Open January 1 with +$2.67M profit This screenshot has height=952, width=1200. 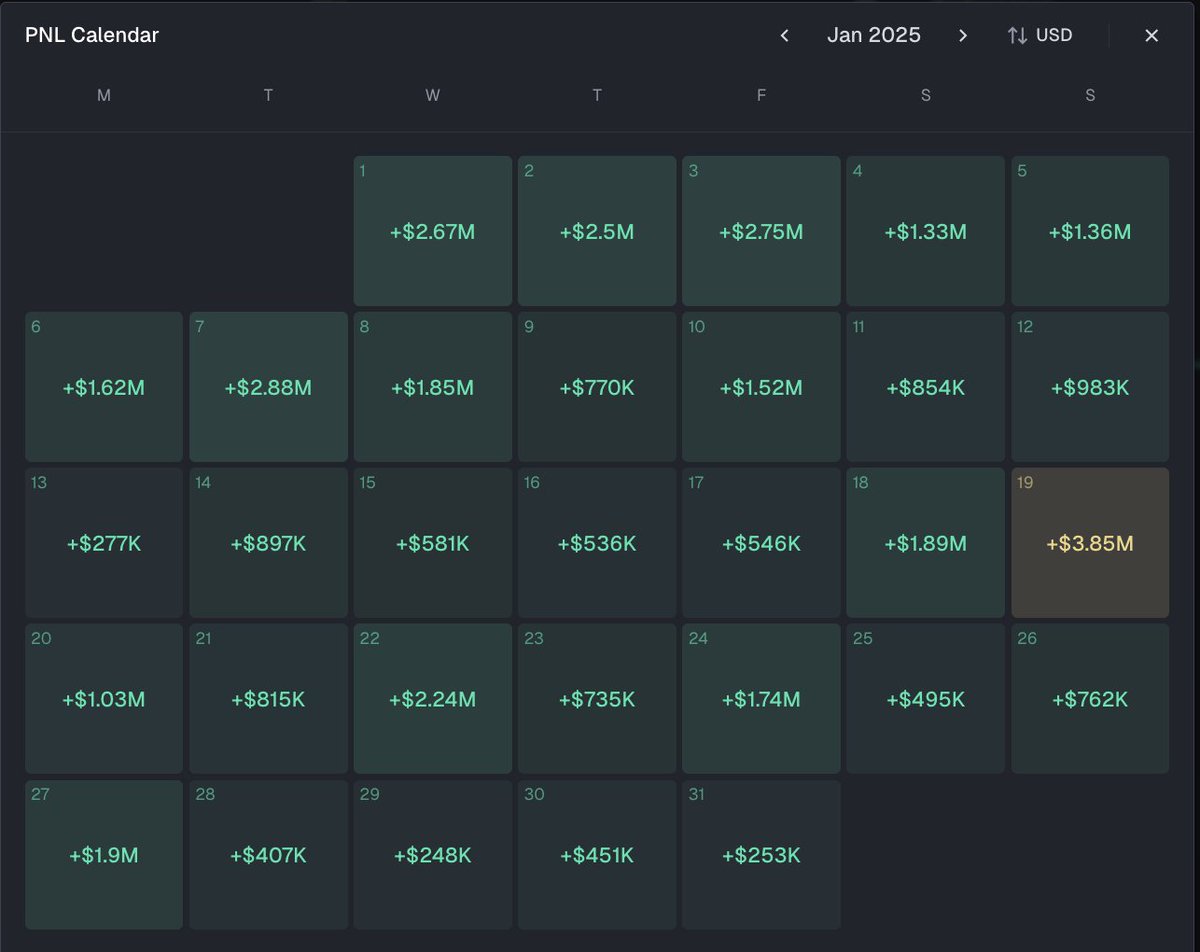(x=432, y=230)
